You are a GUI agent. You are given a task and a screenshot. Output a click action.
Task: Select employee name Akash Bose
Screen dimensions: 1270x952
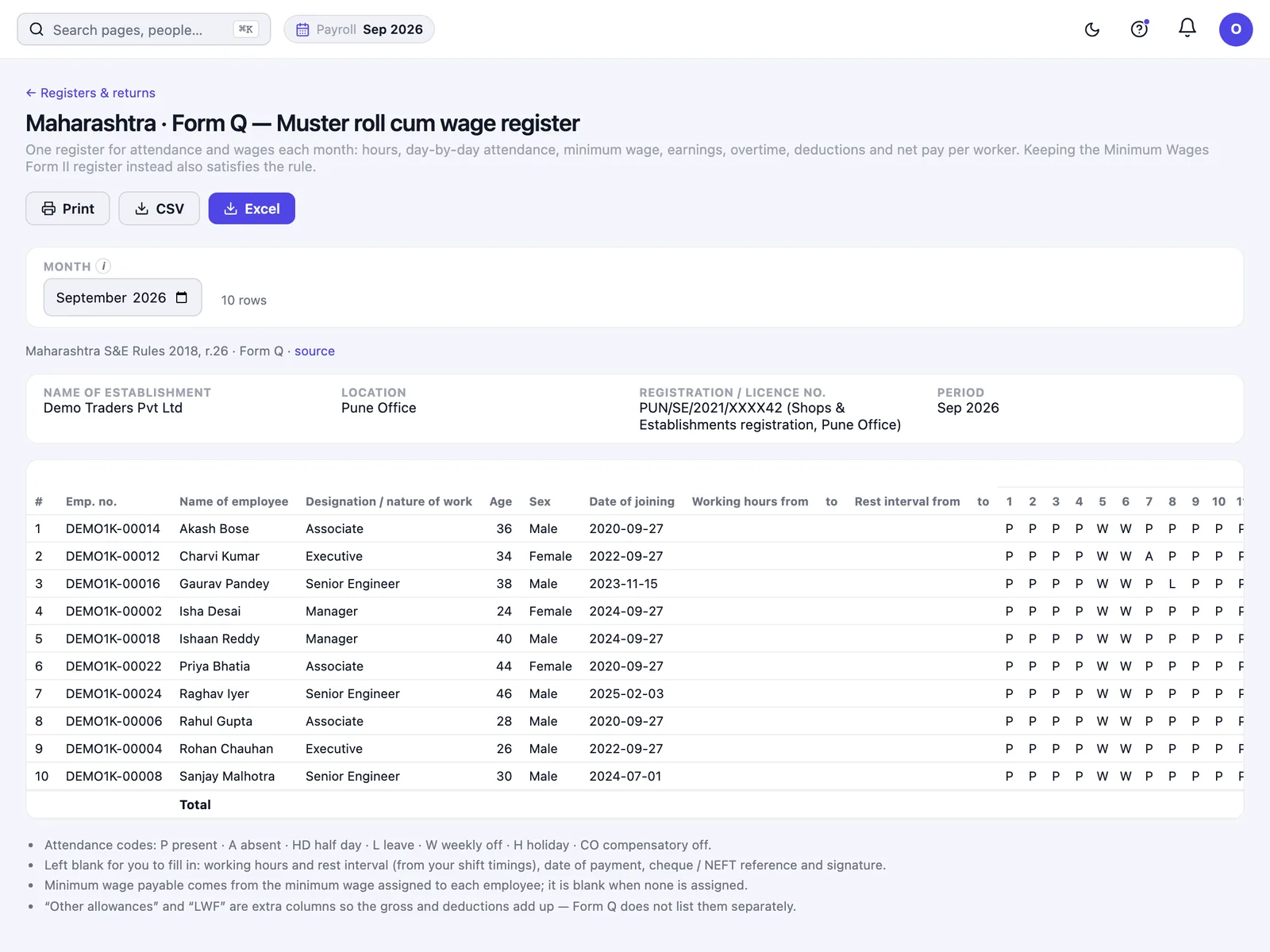coord(214,528)
